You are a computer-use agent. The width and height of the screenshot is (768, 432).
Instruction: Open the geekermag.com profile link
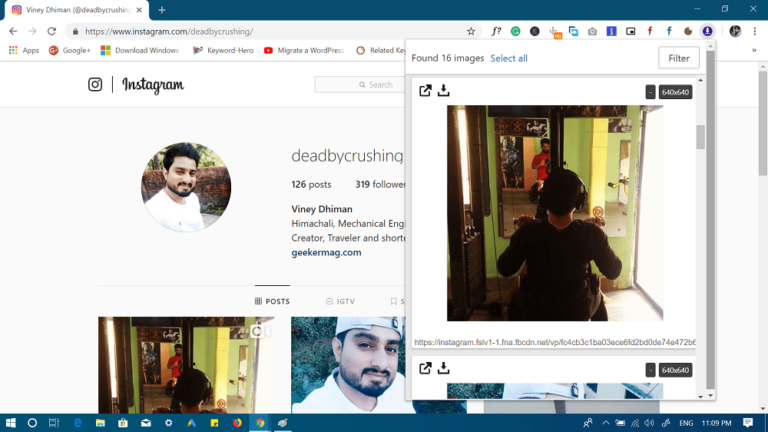click(x=325, y=252)
